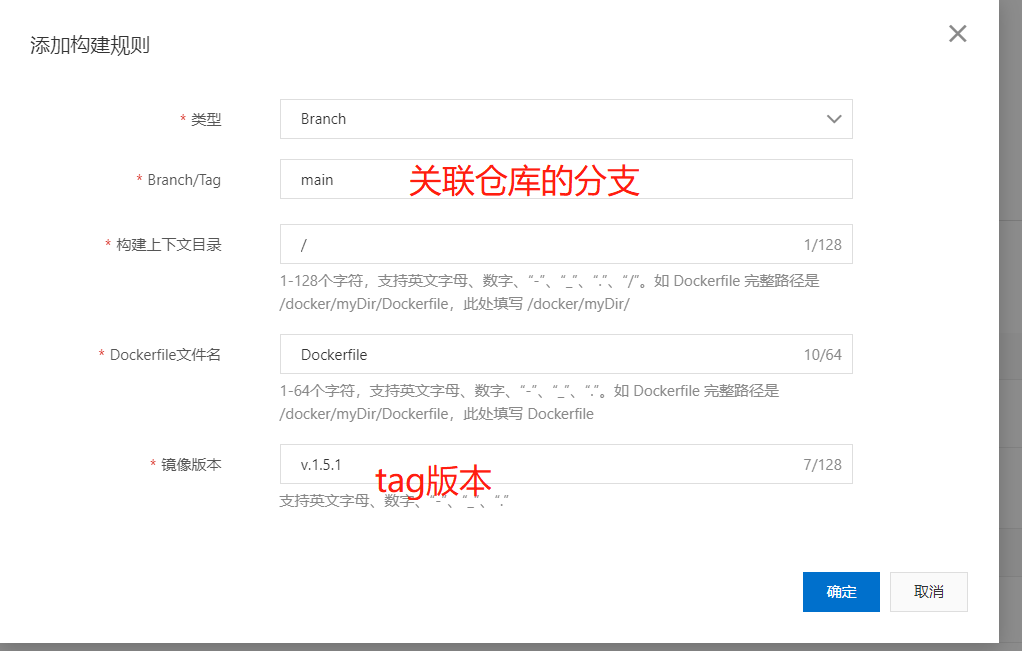Click the 10/64 character counter

point(822,354)
